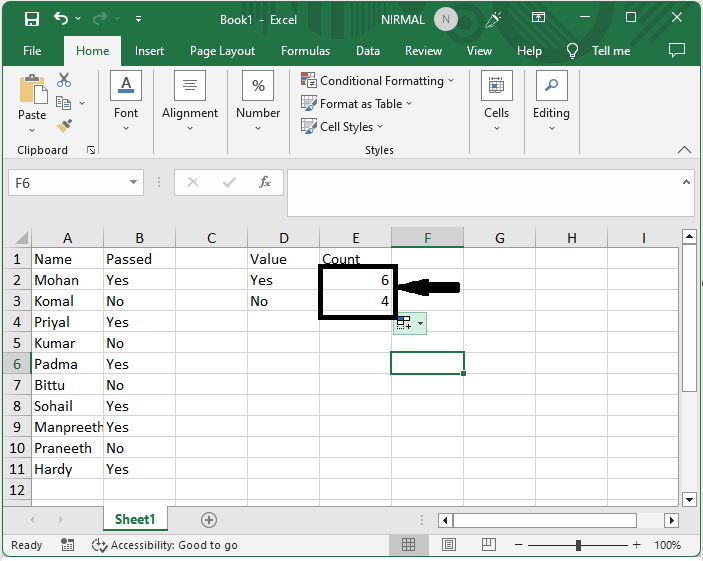This screenshot has height=561, width=703.
Task: Open the File tab
Action: click(x=32, y=51)
